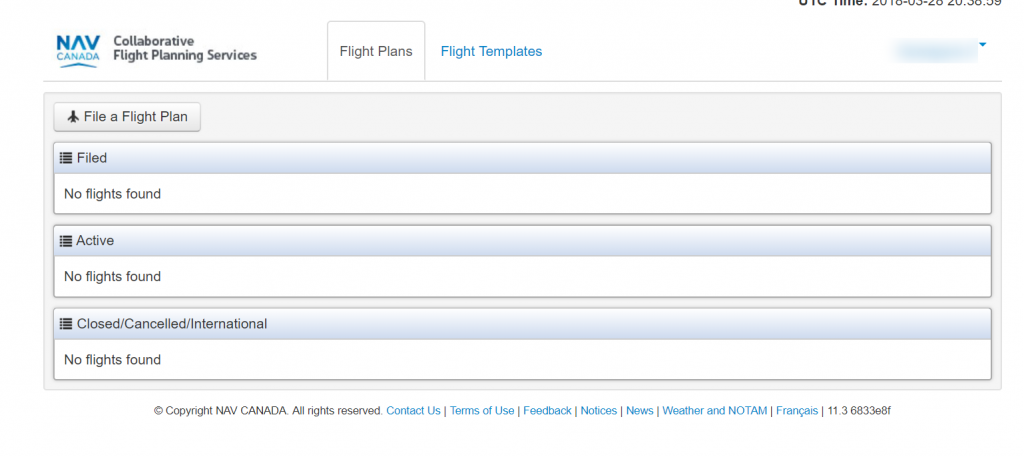Click the list icon beside Filed

tap(66, 158)
